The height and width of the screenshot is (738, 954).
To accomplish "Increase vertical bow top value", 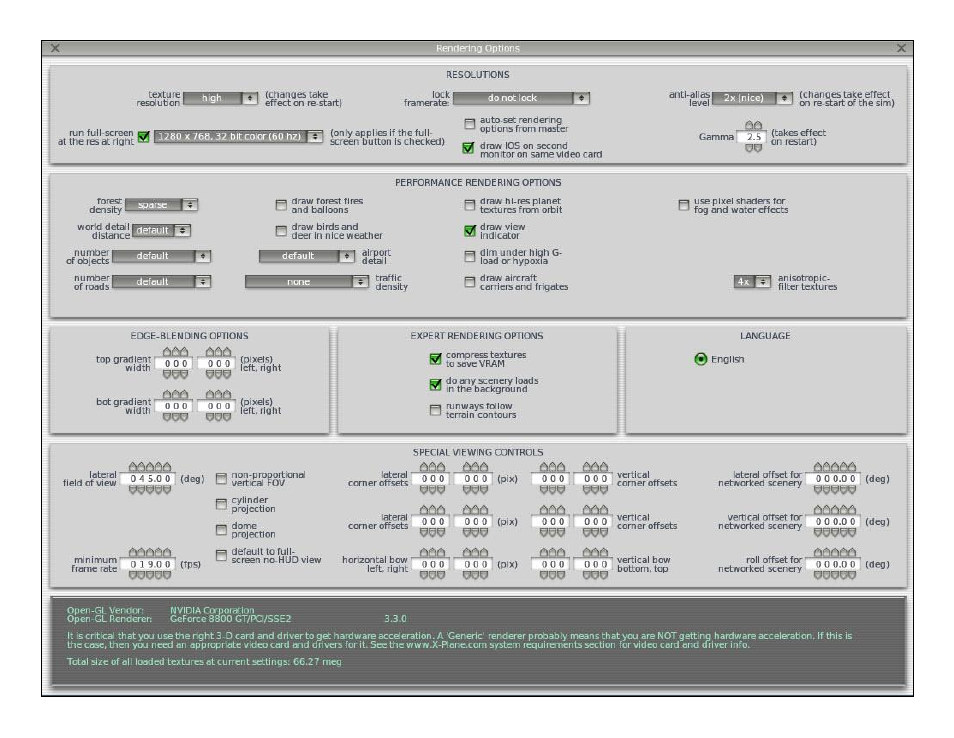I will coord(595,552).
